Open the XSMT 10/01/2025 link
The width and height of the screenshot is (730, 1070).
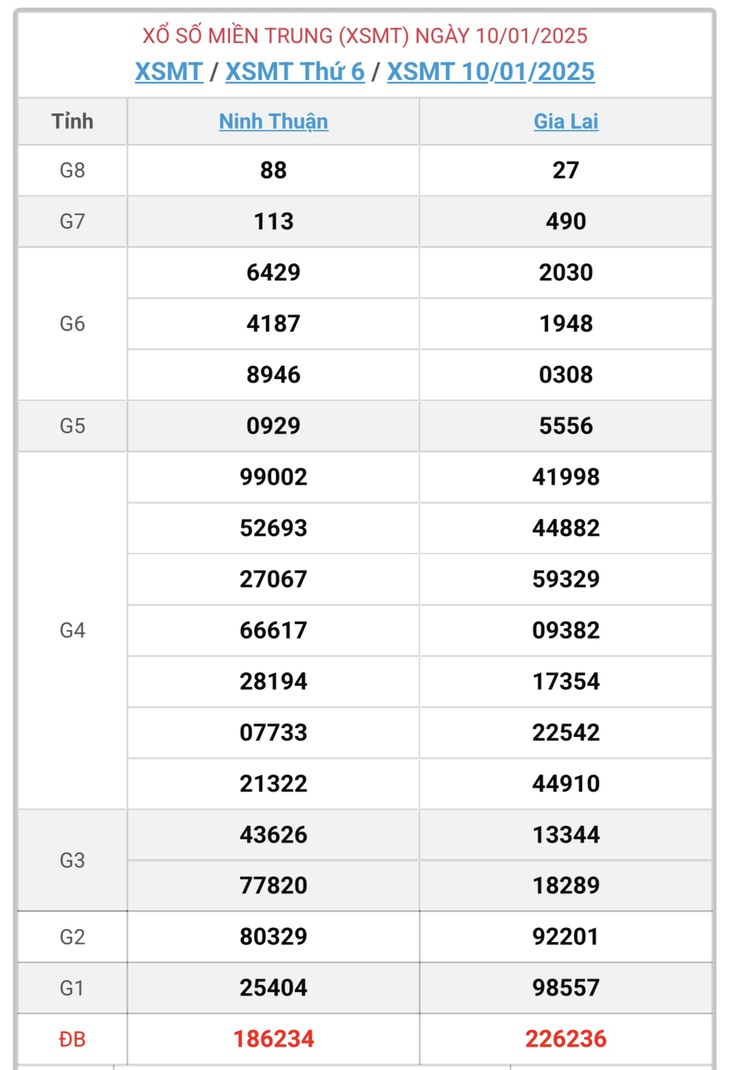[491, 71]
